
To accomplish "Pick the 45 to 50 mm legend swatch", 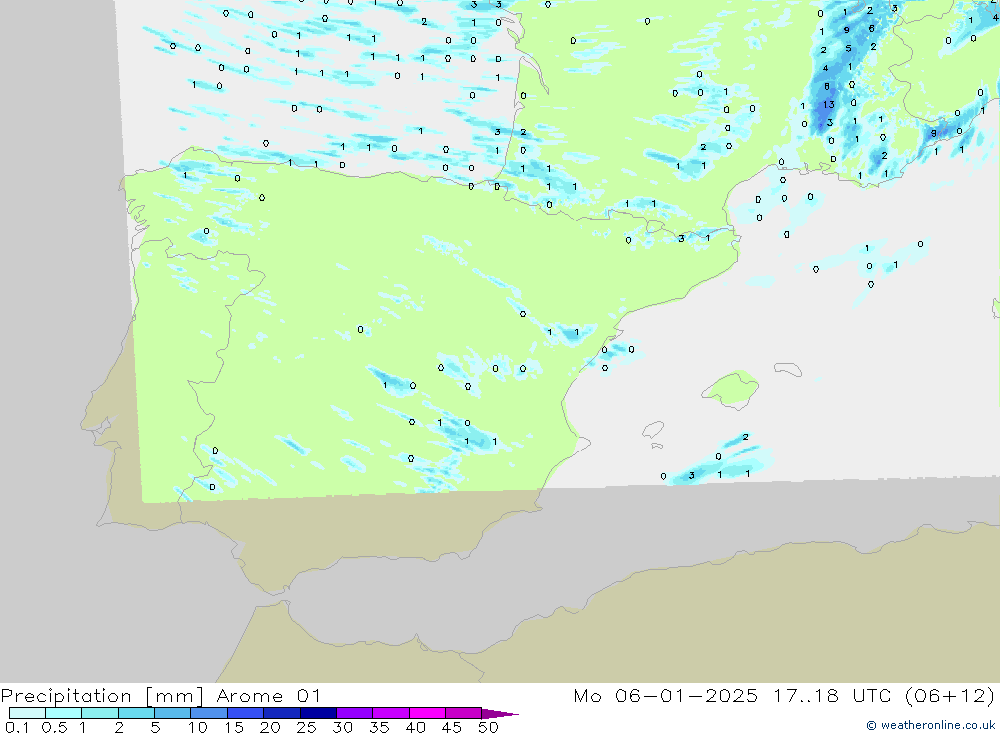I will pos(464,713).
